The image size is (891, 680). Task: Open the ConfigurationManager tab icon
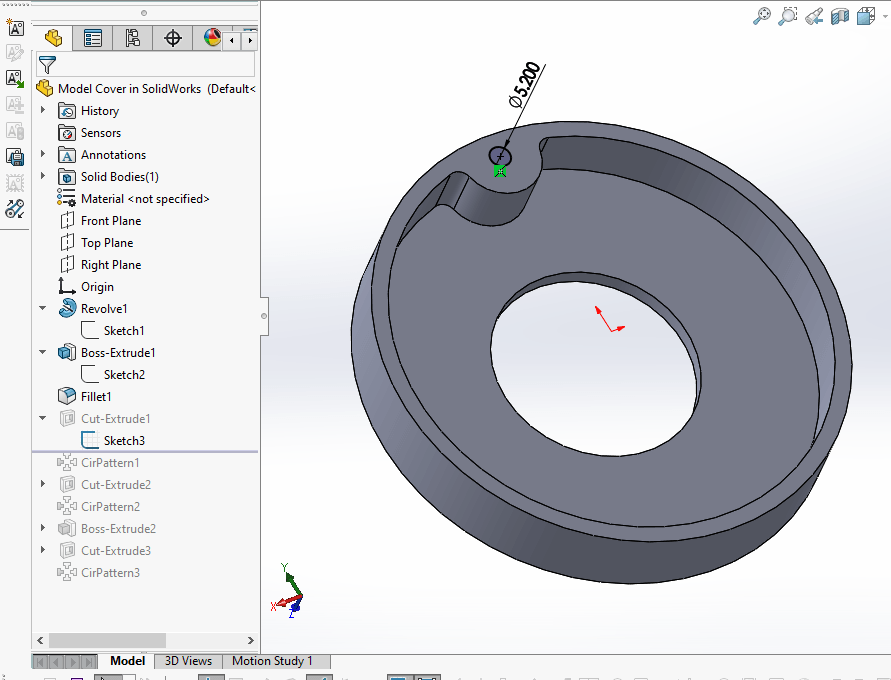click(132, 38)
